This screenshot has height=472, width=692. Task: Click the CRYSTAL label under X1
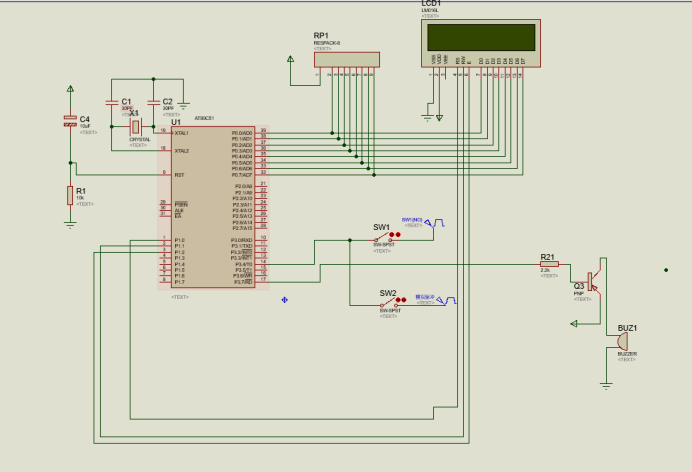140,140
